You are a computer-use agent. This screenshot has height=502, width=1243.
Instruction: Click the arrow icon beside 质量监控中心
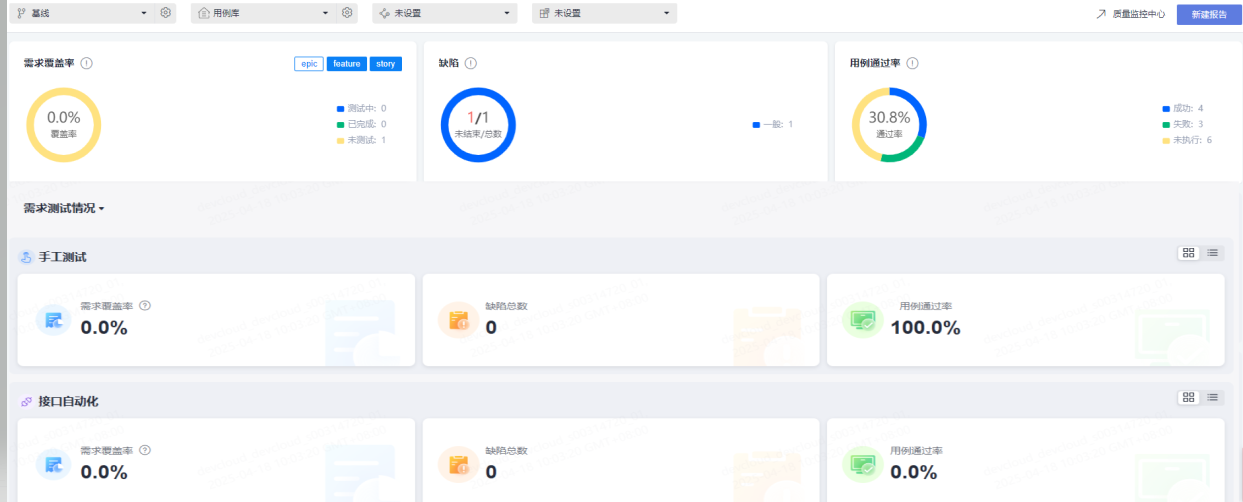(1101, 14)
